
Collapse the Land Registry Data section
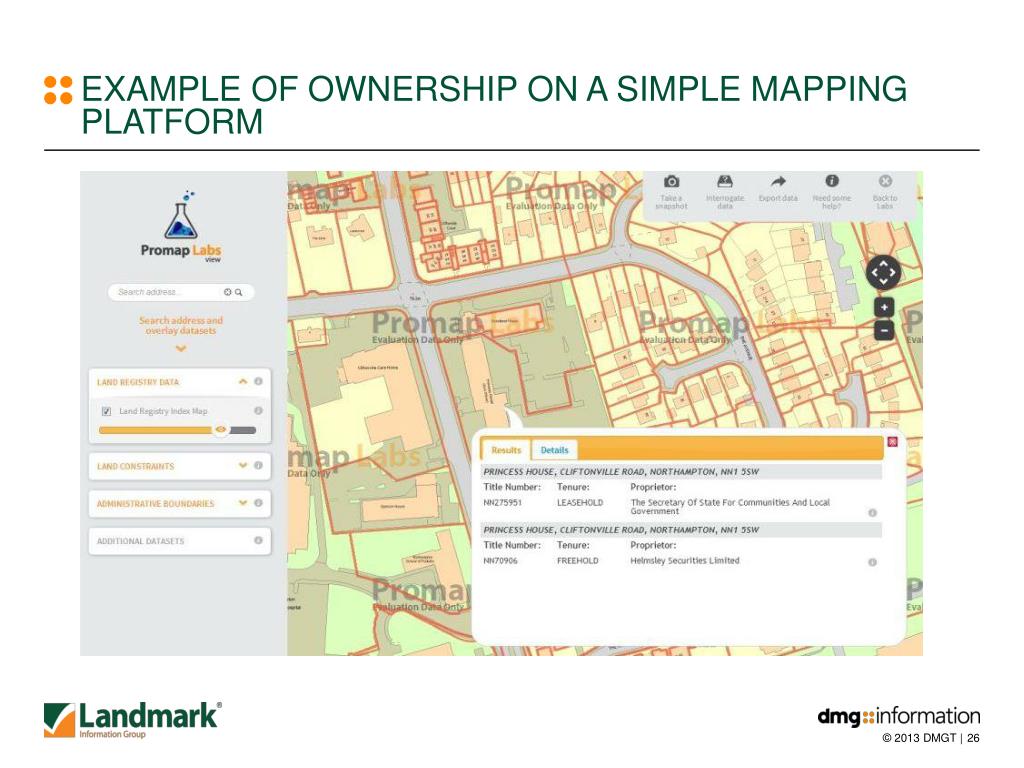tap(243, 381)
